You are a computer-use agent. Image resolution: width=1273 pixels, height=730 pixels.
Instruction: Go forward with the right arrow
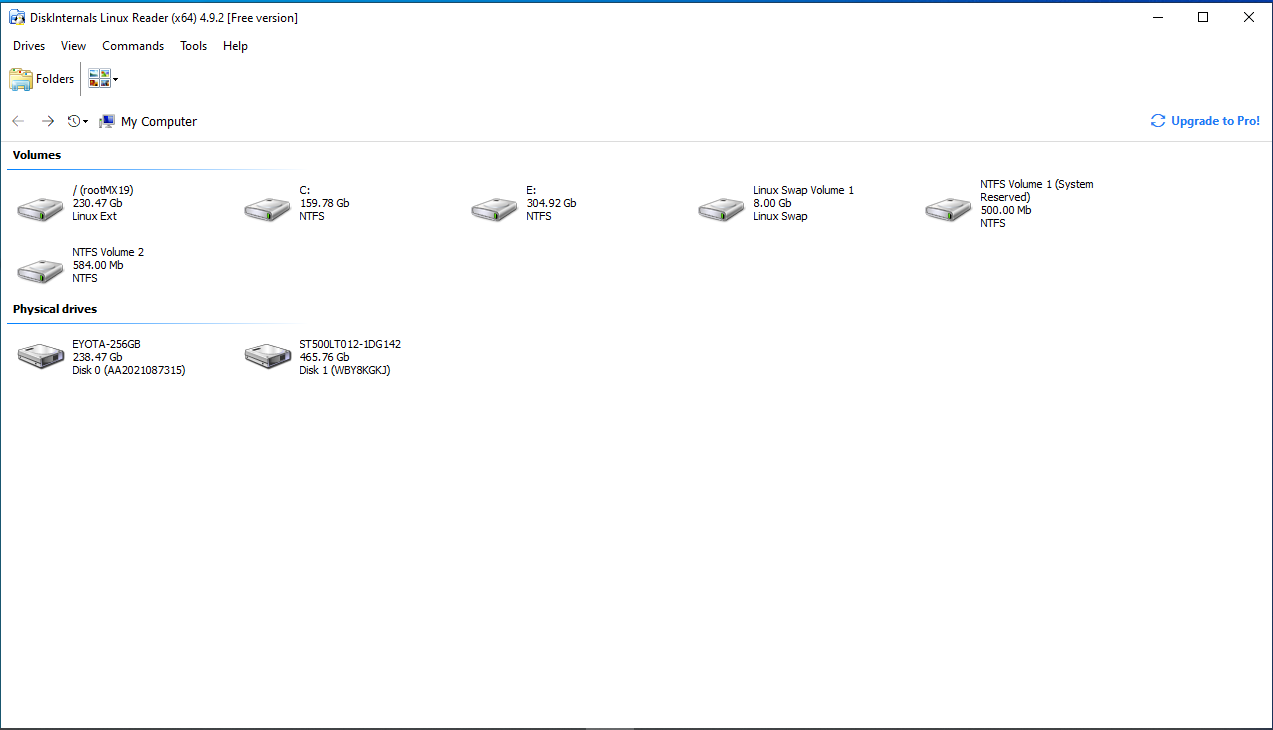click(47, 121)
